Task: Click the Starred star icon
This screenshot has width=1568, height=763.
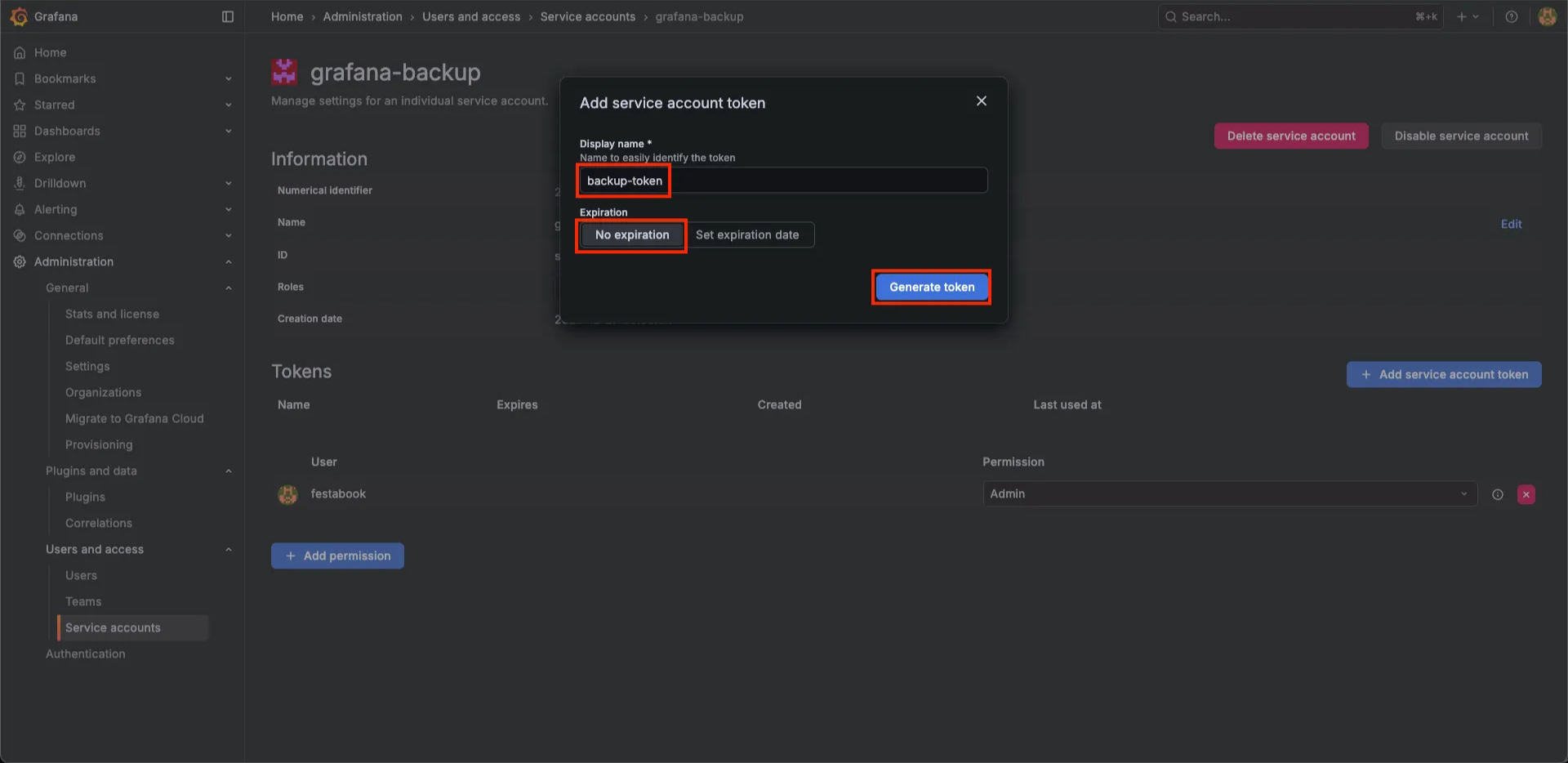Action: click(20, 105)
